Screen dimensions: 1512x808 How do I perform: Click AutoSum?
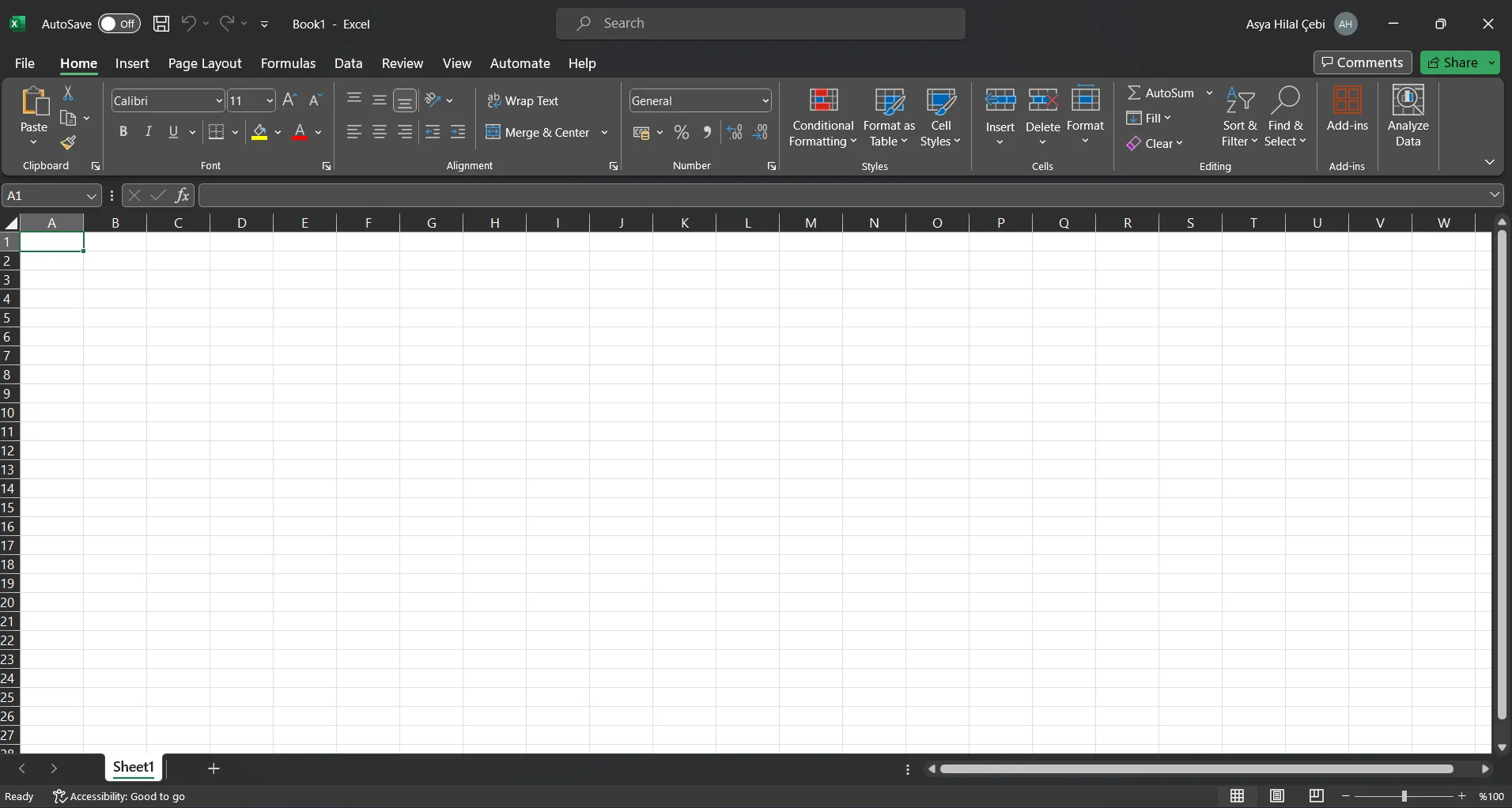[1161, 93]
